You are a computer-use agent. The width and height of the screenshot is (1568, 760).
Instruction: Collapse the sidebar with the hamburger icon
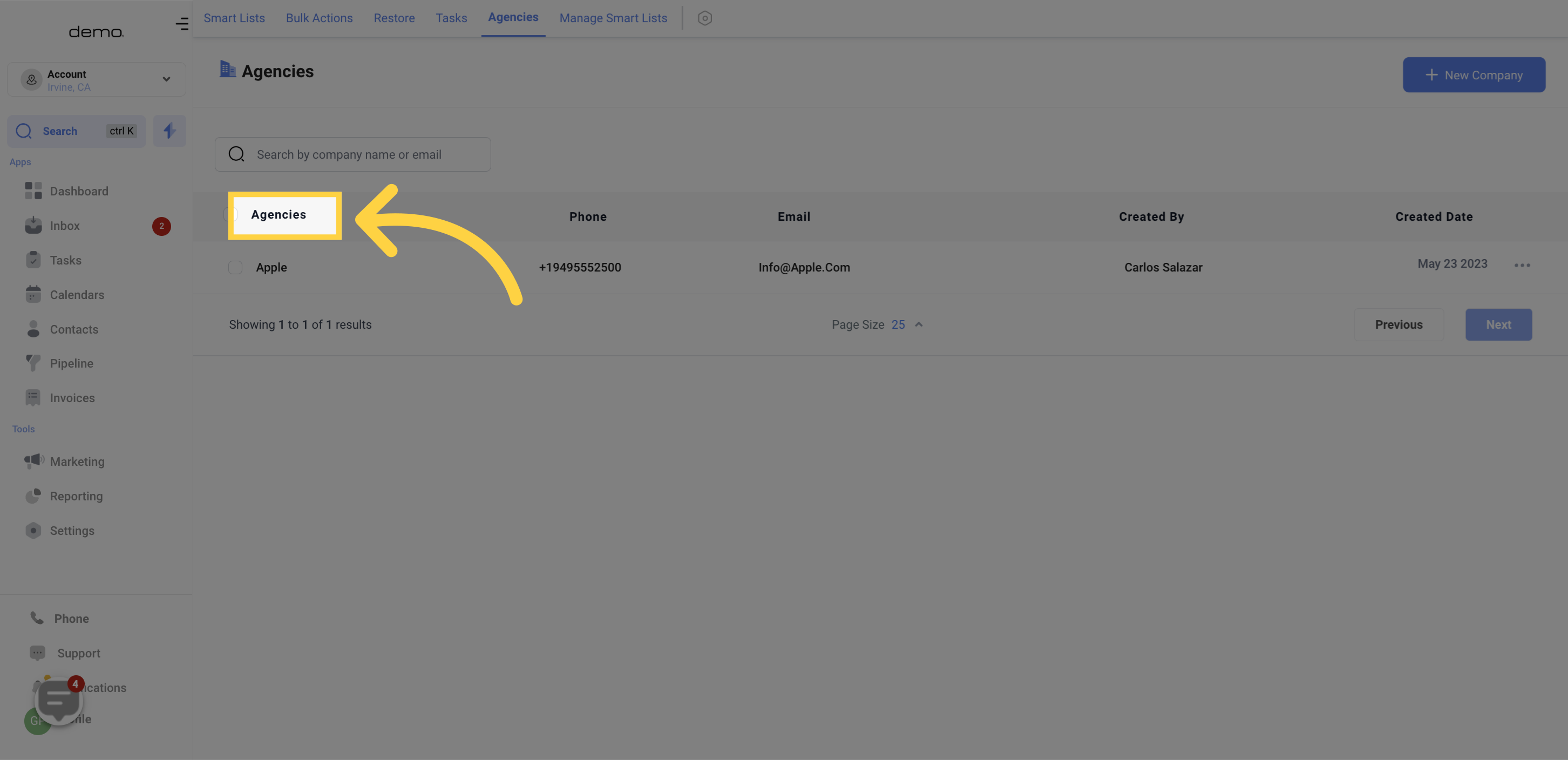pos(181,24)
